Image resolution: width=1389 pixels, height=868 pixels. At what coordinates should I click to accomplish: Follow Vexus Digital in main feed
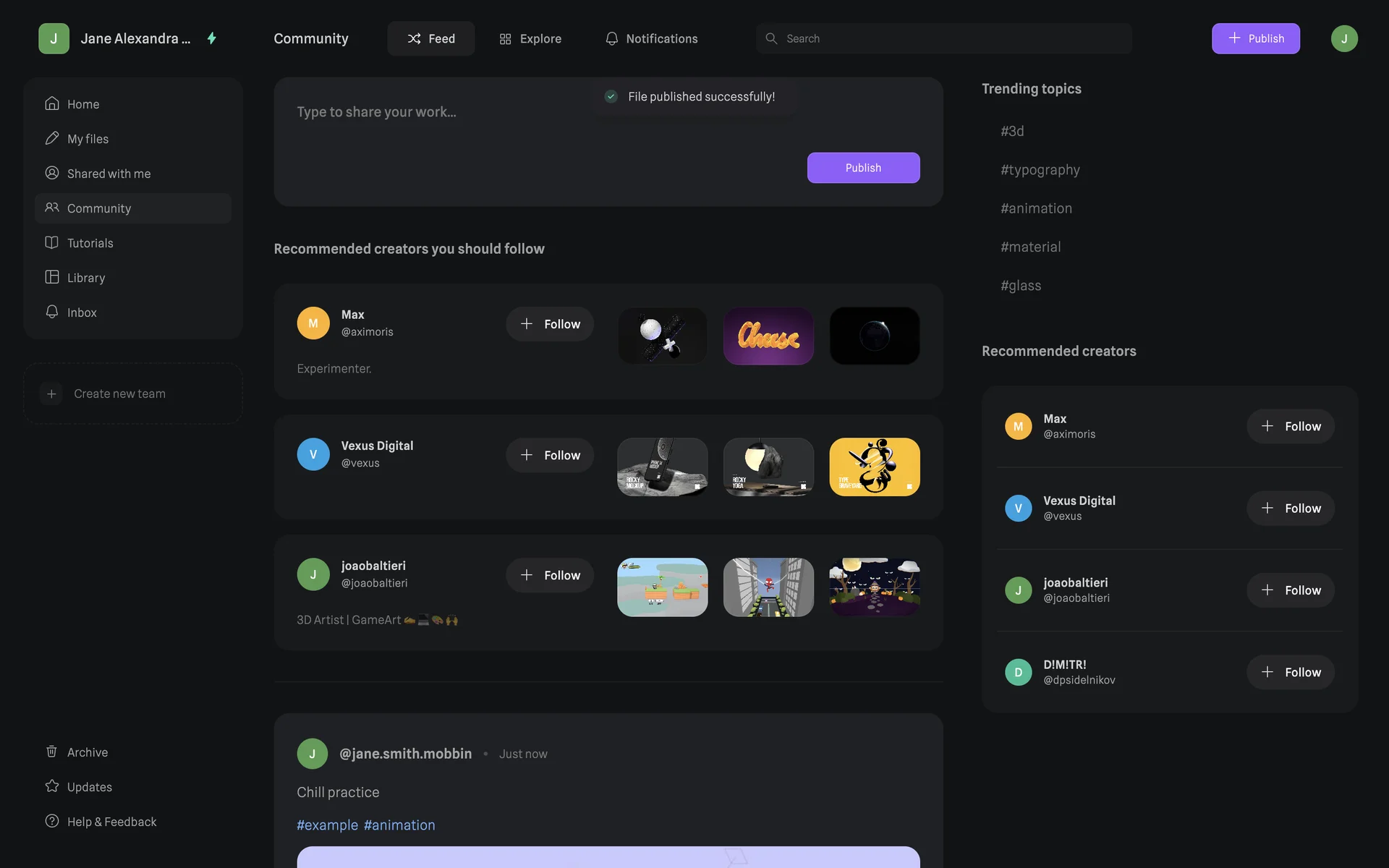pyautogui.click(x=550, y=455)
